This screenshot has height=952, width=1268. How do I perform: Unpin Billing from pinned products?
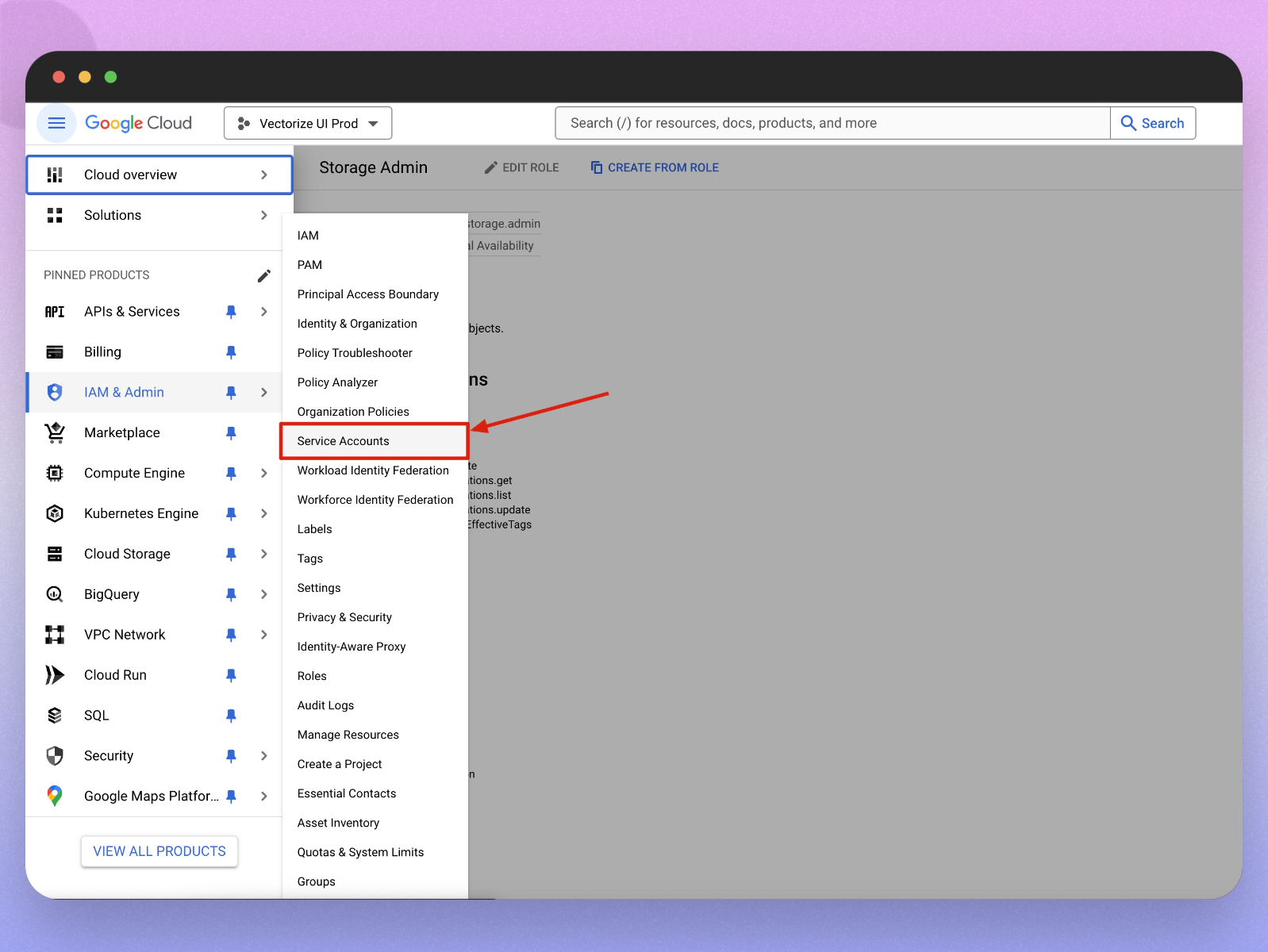coord(231,351)
